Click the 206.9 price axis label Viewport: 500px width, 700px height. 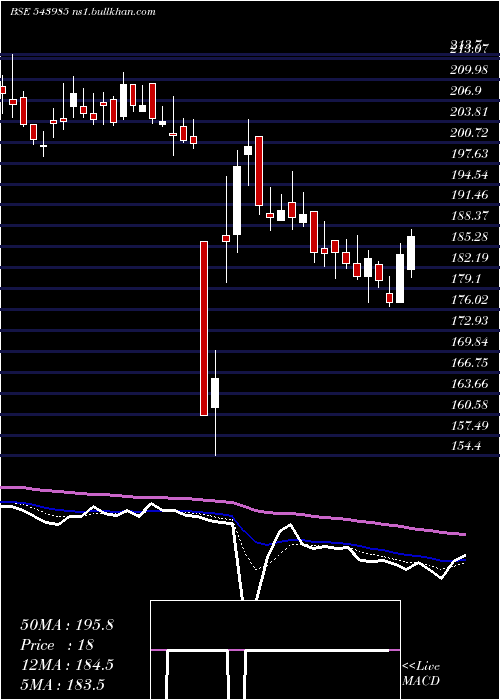[466, 91]
